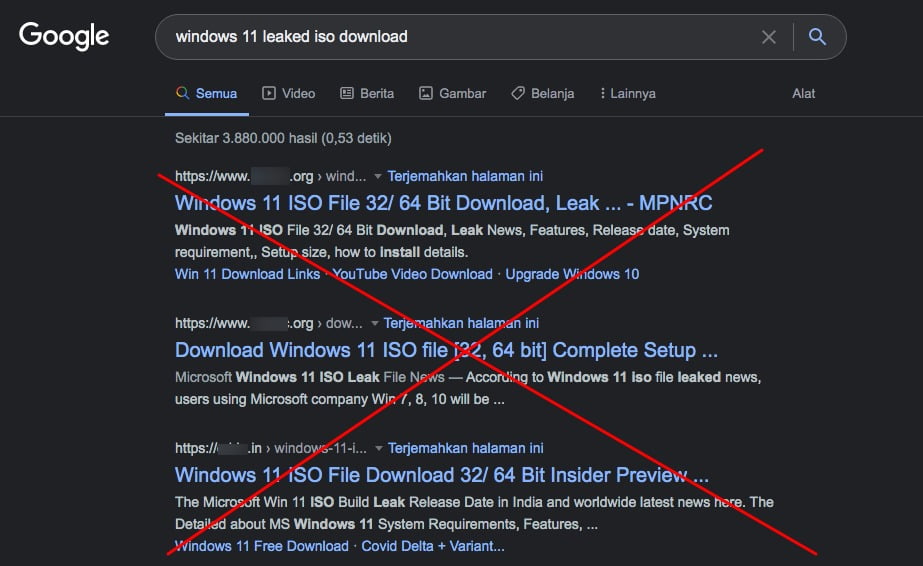Open Windows 11 ISO File MPNRC result
Screen dimensions: 923x566
[x=443, y=204]
